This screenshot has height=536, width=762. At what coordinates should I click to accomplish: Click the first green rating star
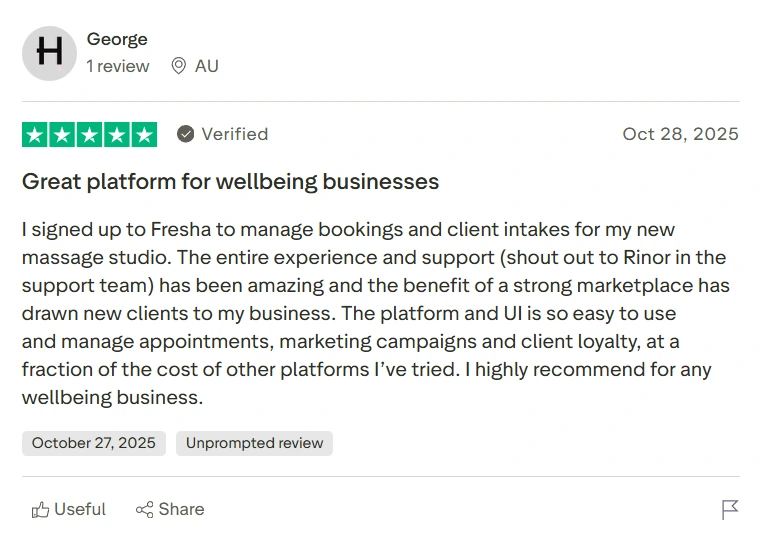point(34,135)
